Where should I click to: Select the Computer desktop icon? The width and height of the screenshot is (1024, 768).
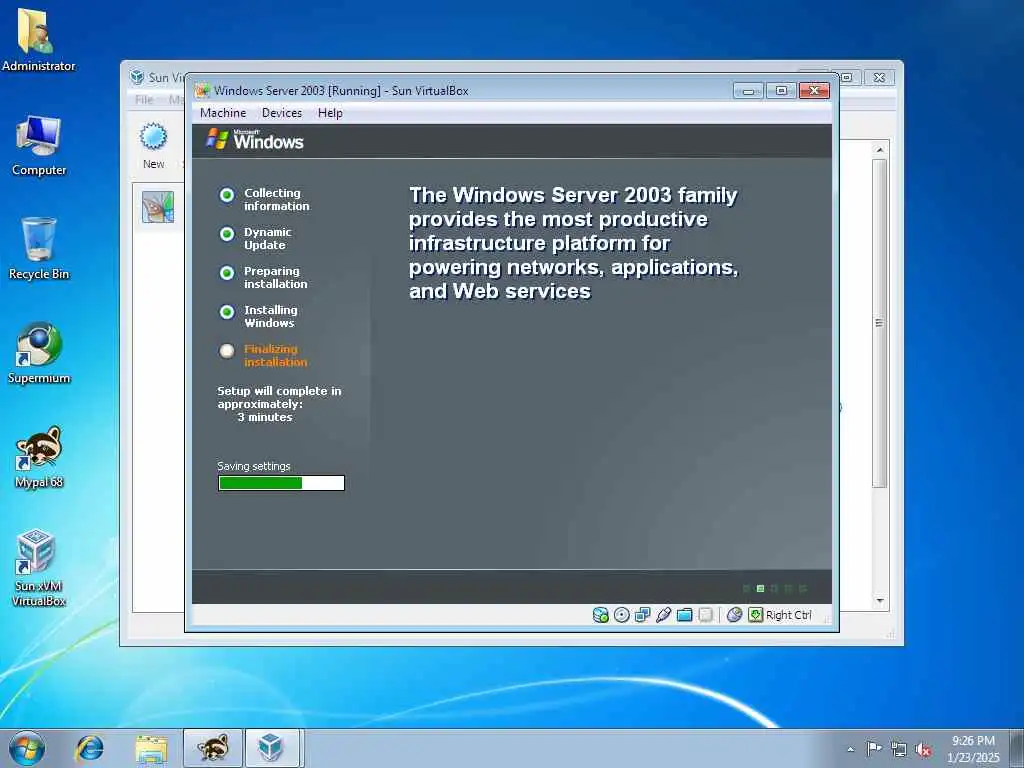[39, 146]
